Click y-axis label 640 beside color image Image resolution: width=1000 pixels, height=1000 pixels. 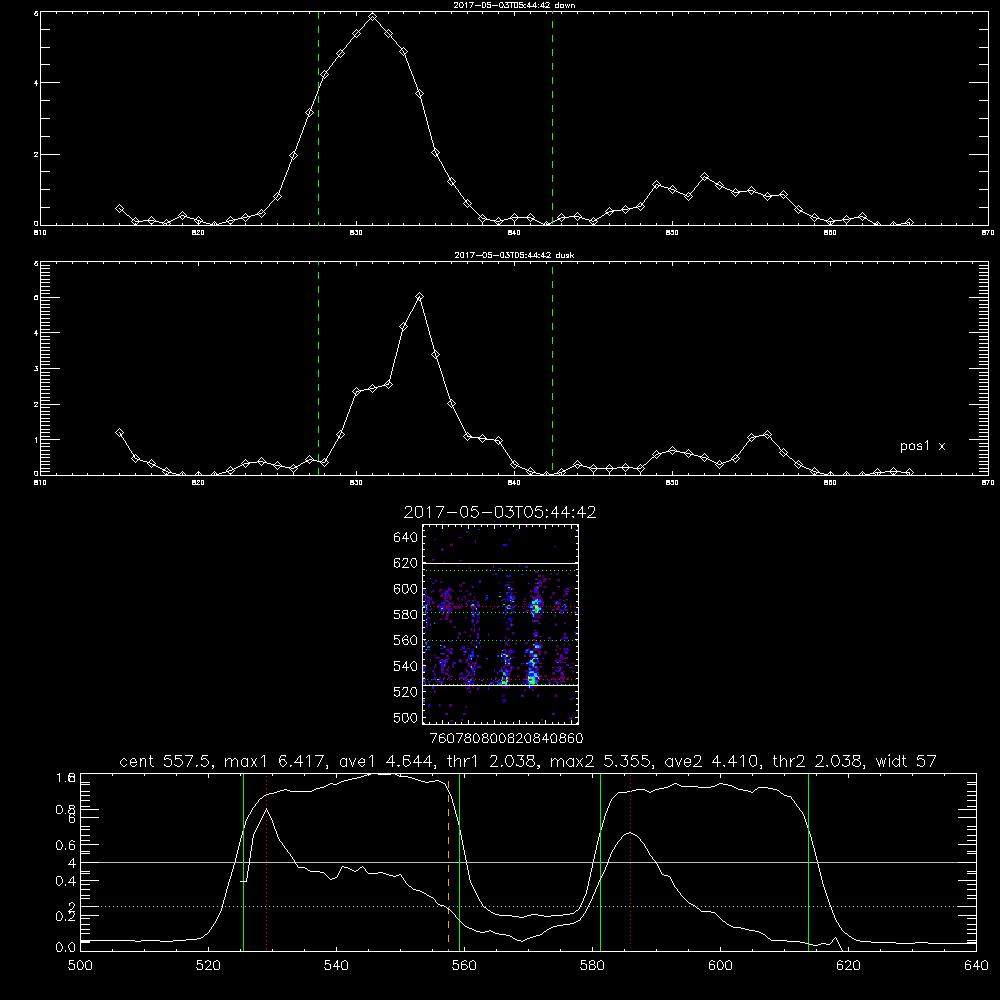point(406,537)
